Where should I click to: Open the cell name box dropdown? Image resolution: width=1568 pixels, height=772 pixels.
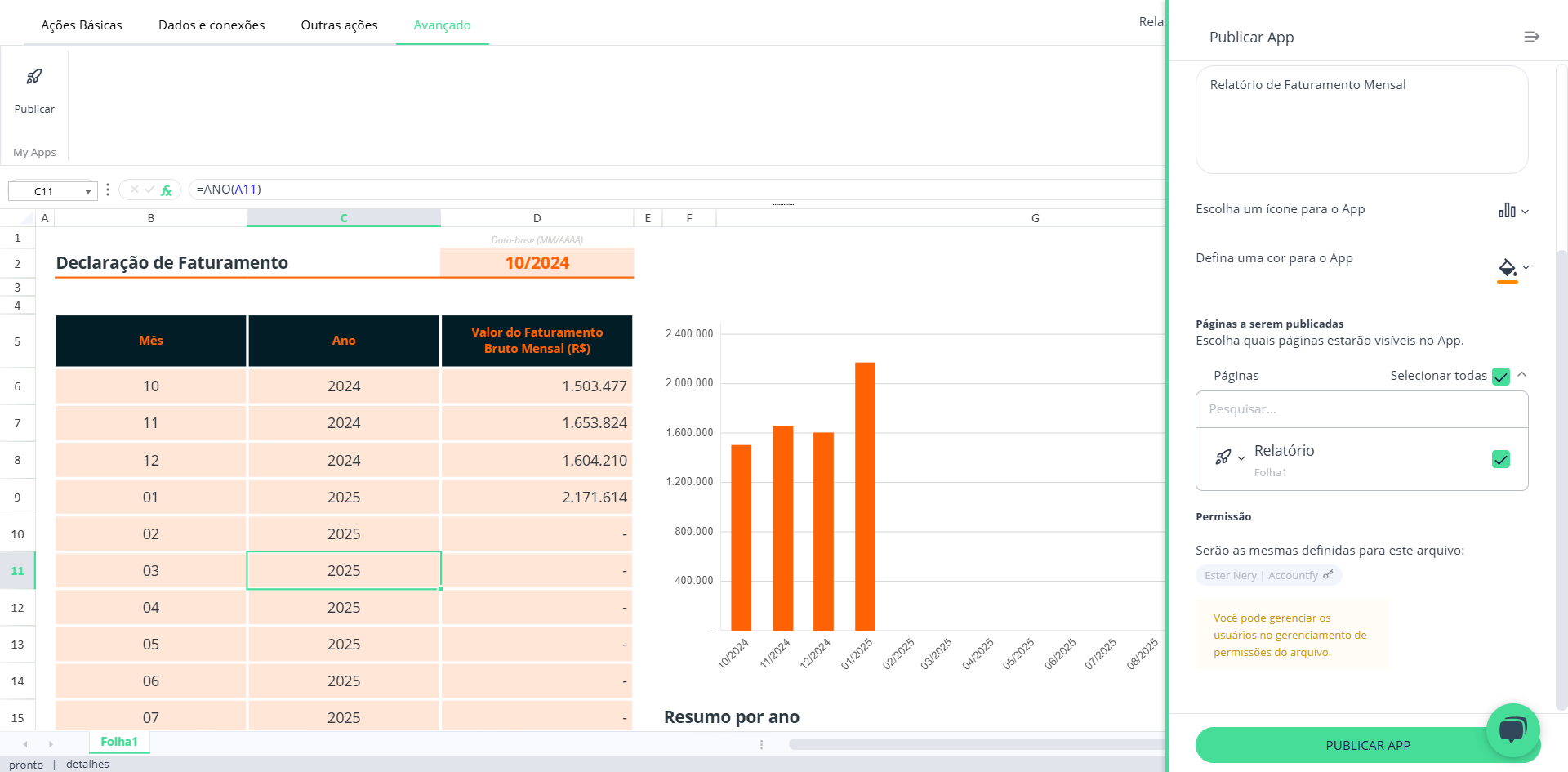[x=87, y=191]
